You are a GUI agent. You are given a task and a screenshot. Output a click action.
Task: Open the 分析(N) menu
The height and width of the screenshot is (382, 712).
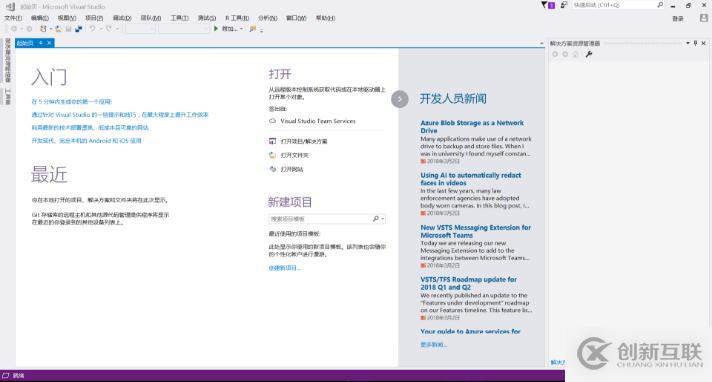[267, 18]
